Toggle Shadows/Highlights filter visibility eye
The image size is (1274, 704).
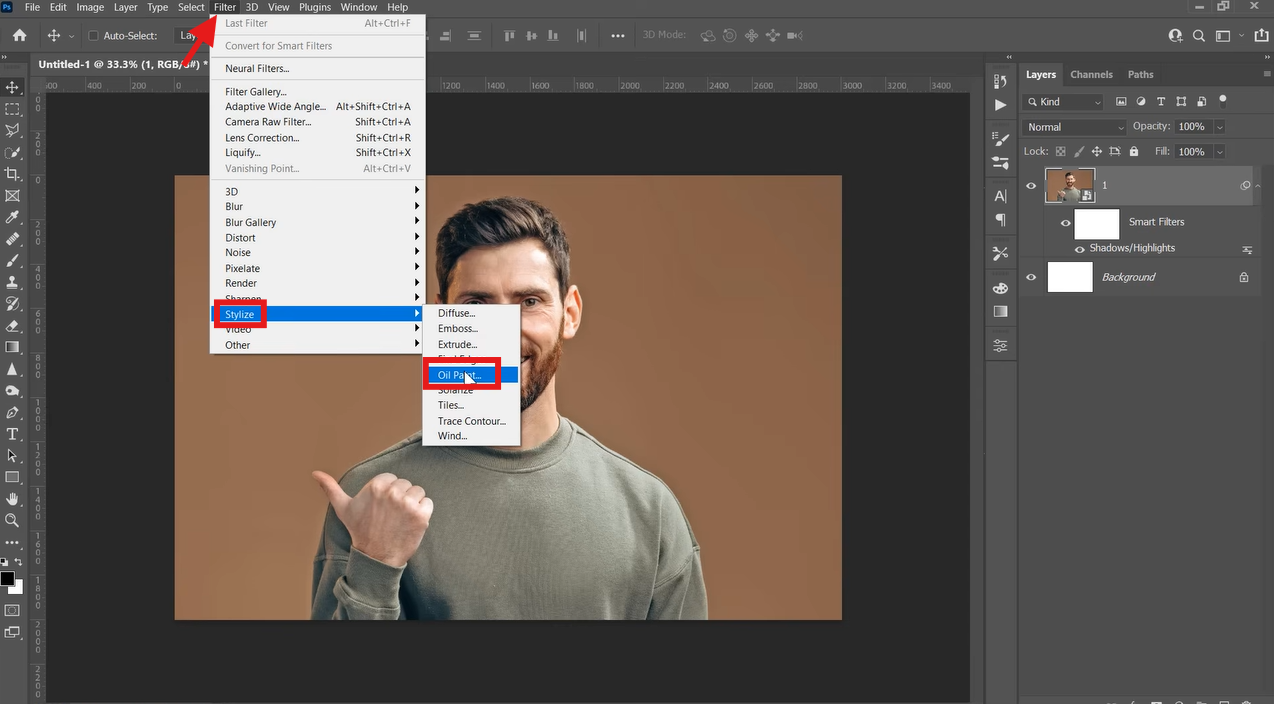tap(1080, 249)
